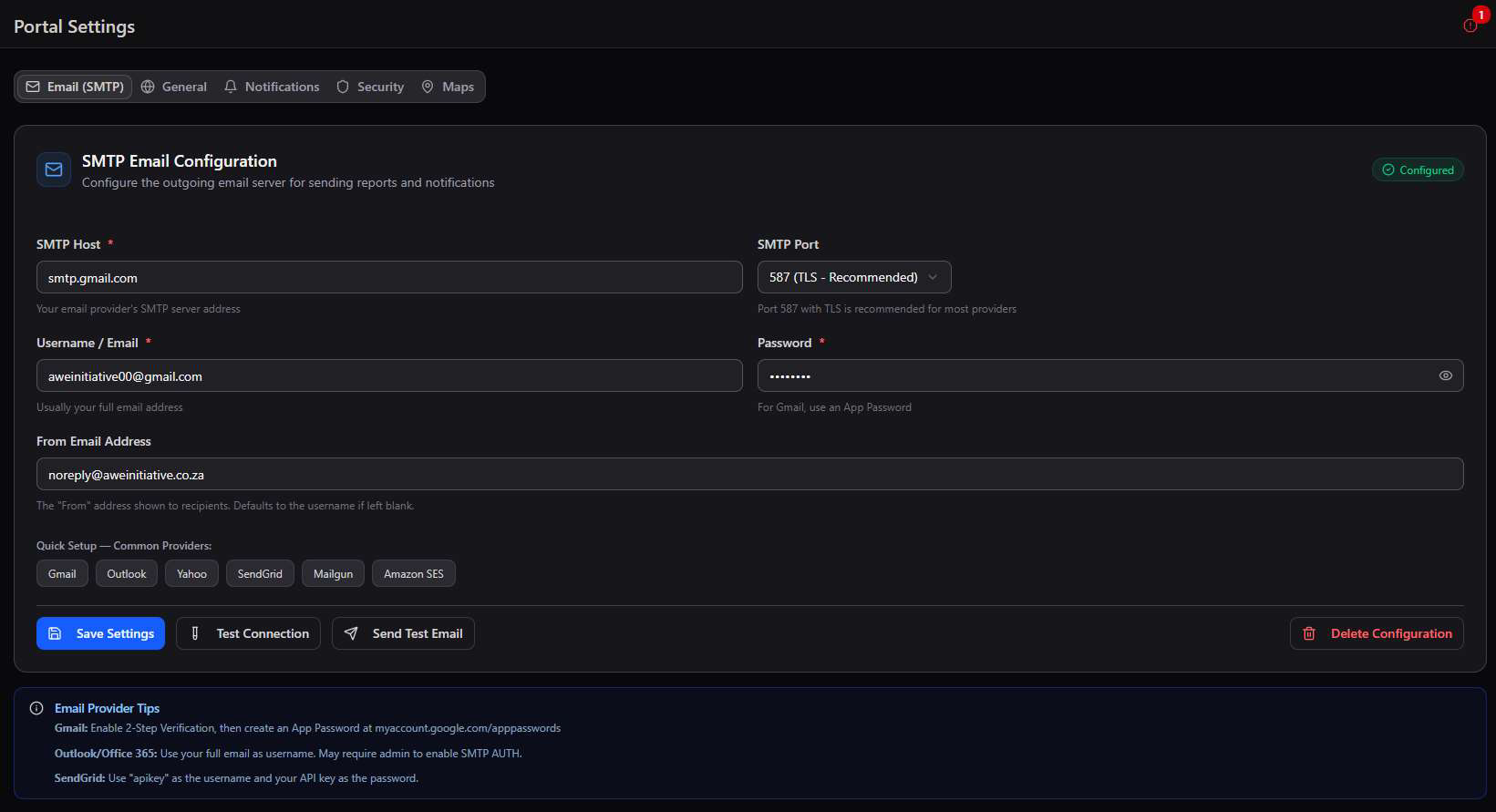This screenshot has height=812, width=1496.
Task: Click the green check icon in Configured badge
Action: (x=1388, y=170)
